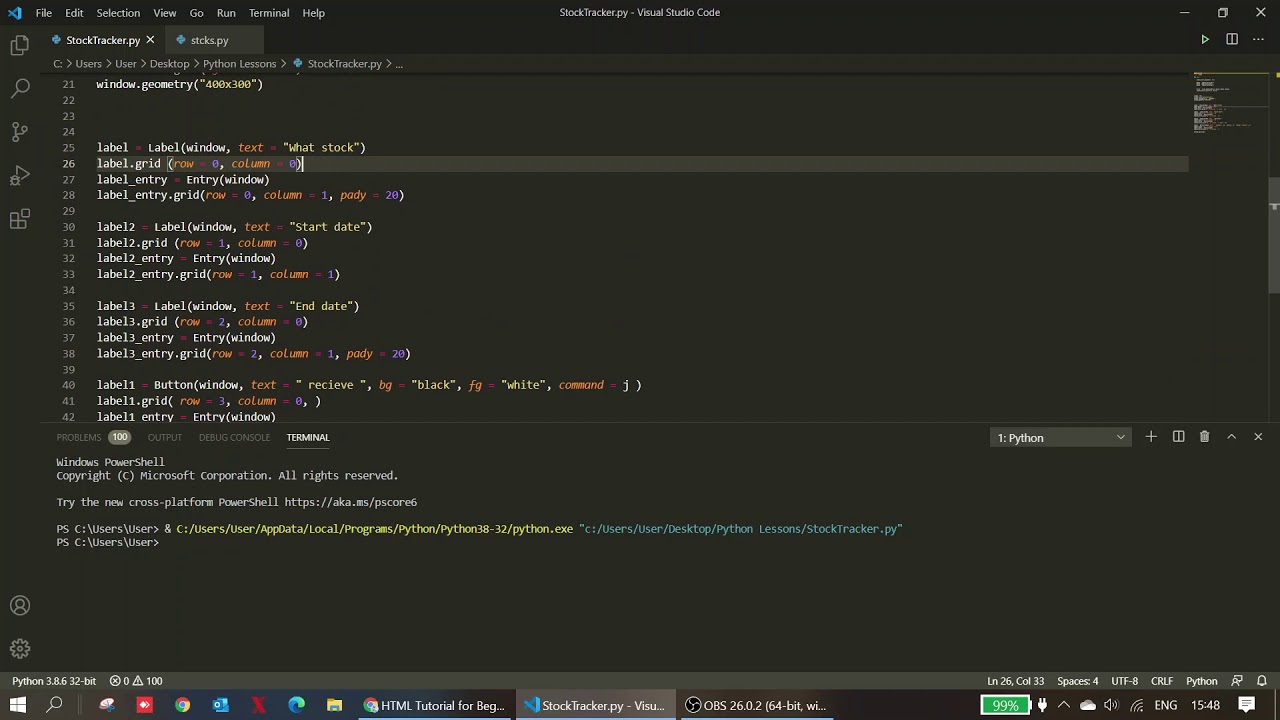Open the Manage gear icon
The image size is (1280, 720).
(20, 649)
